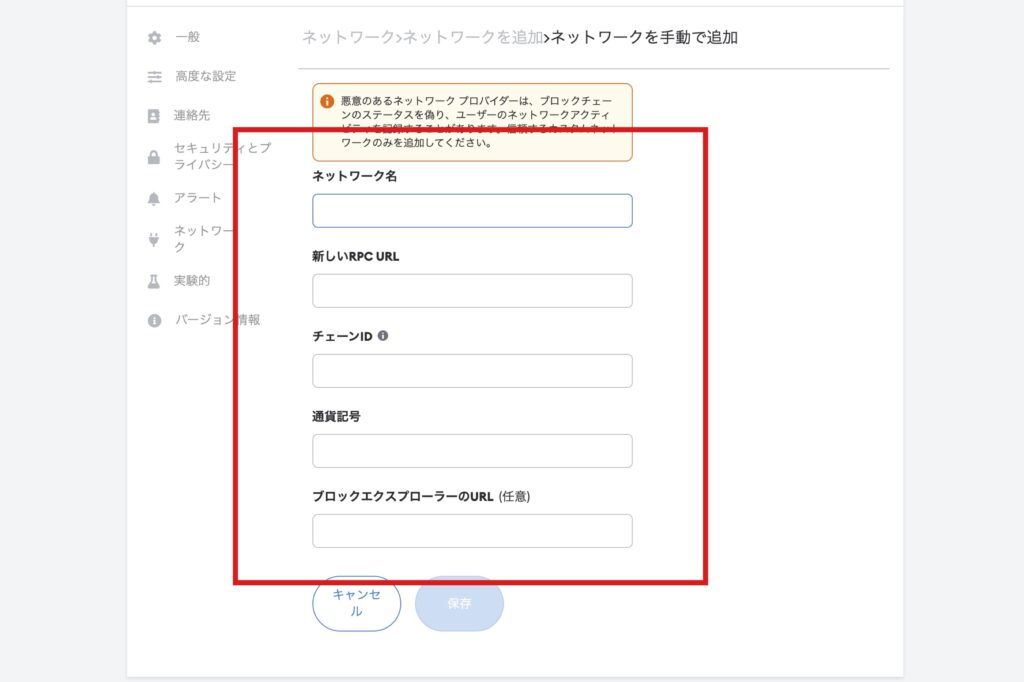Go to the 連絡先 section
The width and height of the screenshot is (1024, 682).
pos(191,116)
